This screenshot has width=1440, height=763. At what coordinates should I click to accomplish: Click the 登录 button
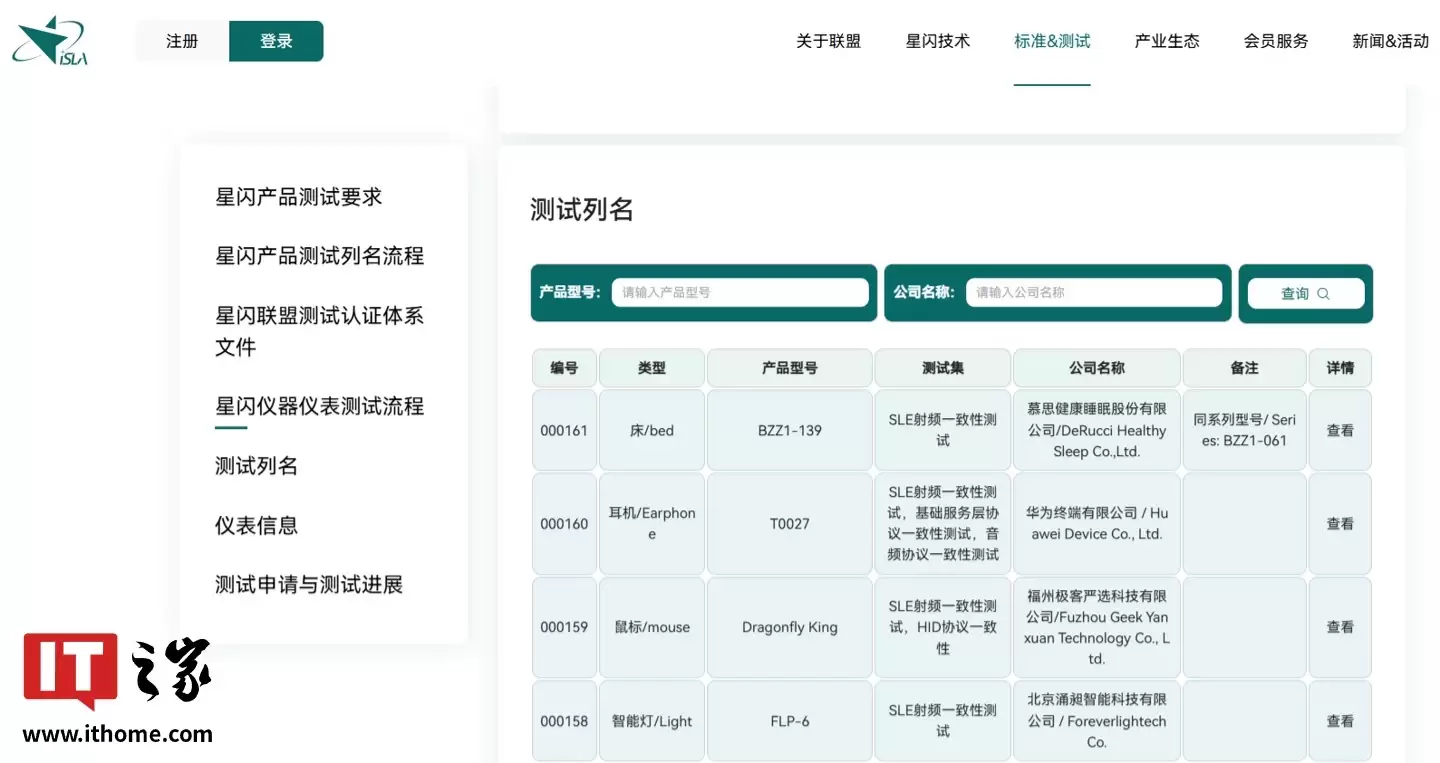(x=276, y=41)
